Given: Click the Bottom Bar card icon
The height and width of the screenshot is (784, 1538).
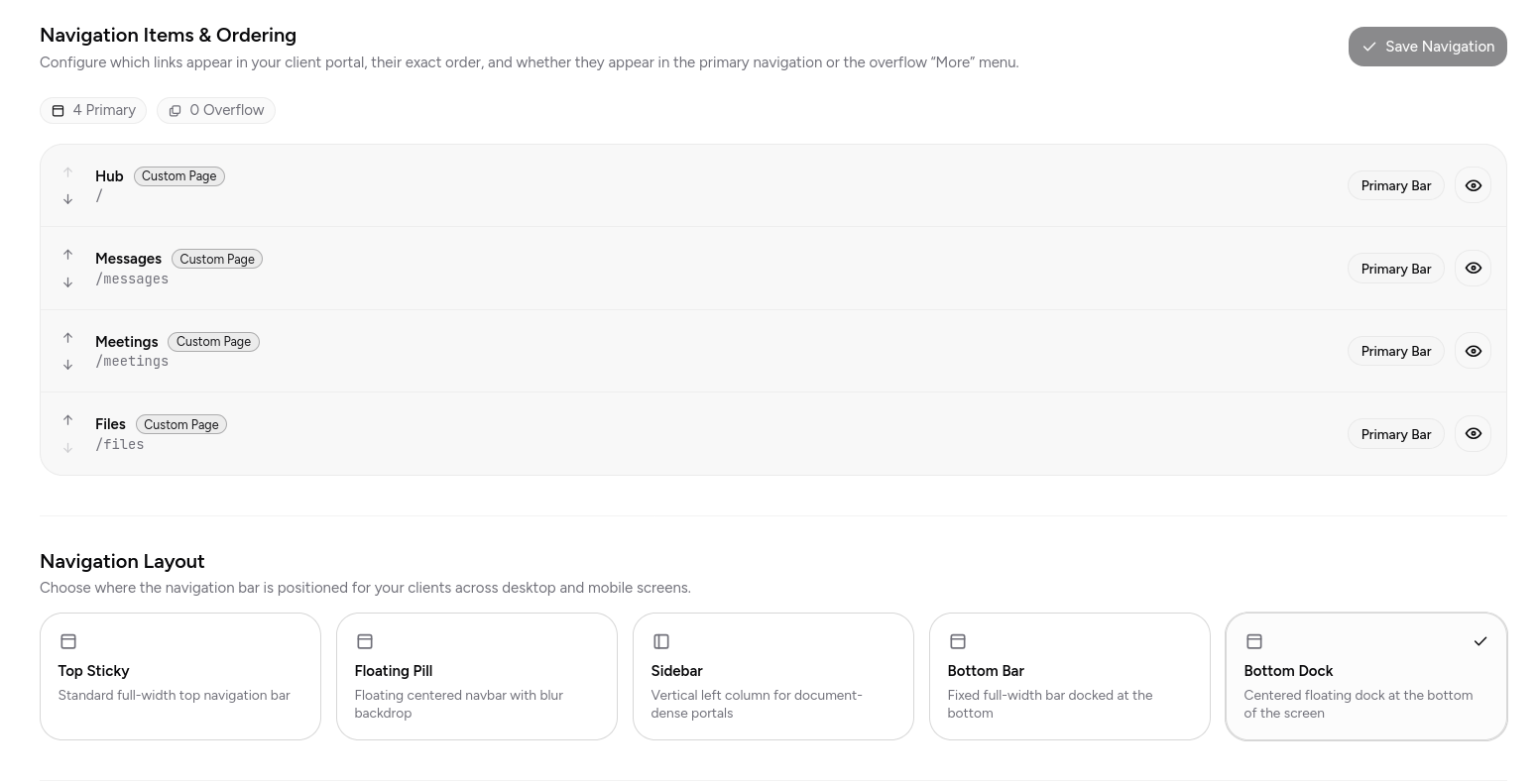Looking at the screenshot, I should coord(958,641).
